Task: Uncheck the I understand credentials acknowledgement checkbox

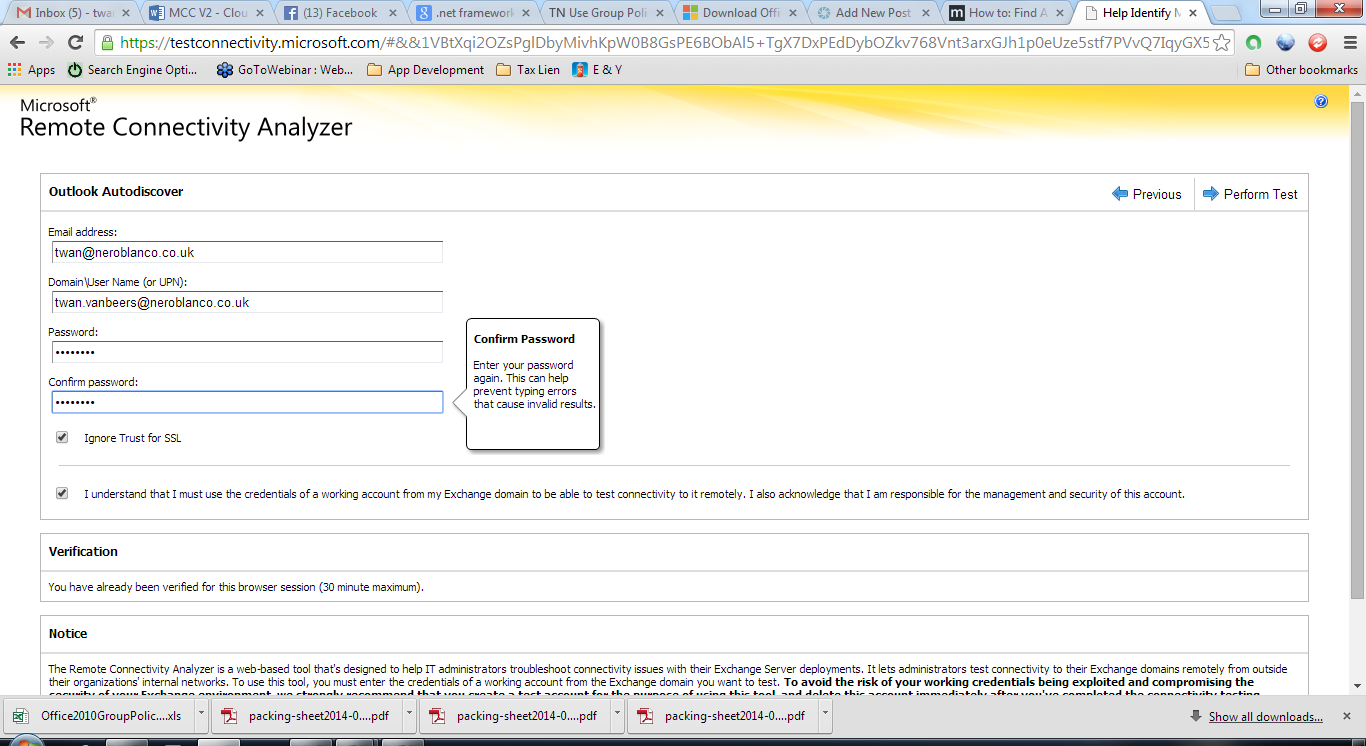Action: pos(62,493)
